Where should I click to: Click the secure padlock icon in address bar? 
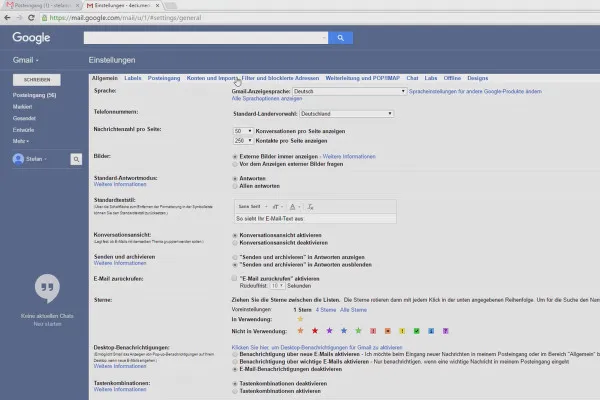(44, 18)
